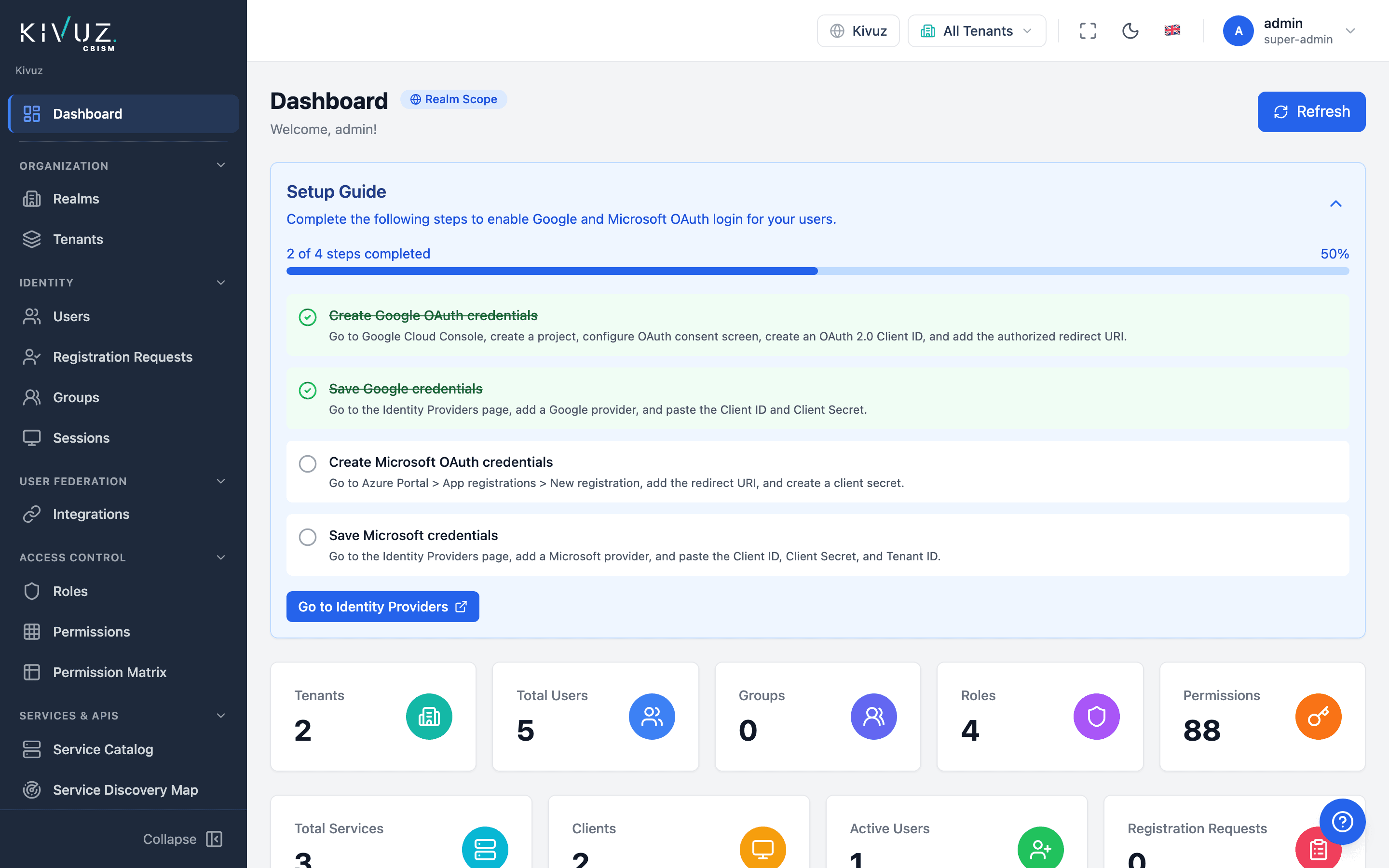Screen dimensions: 1389x868
Task: Click the Users people icon
Action: pyautogui.click(x=31, y=316)
